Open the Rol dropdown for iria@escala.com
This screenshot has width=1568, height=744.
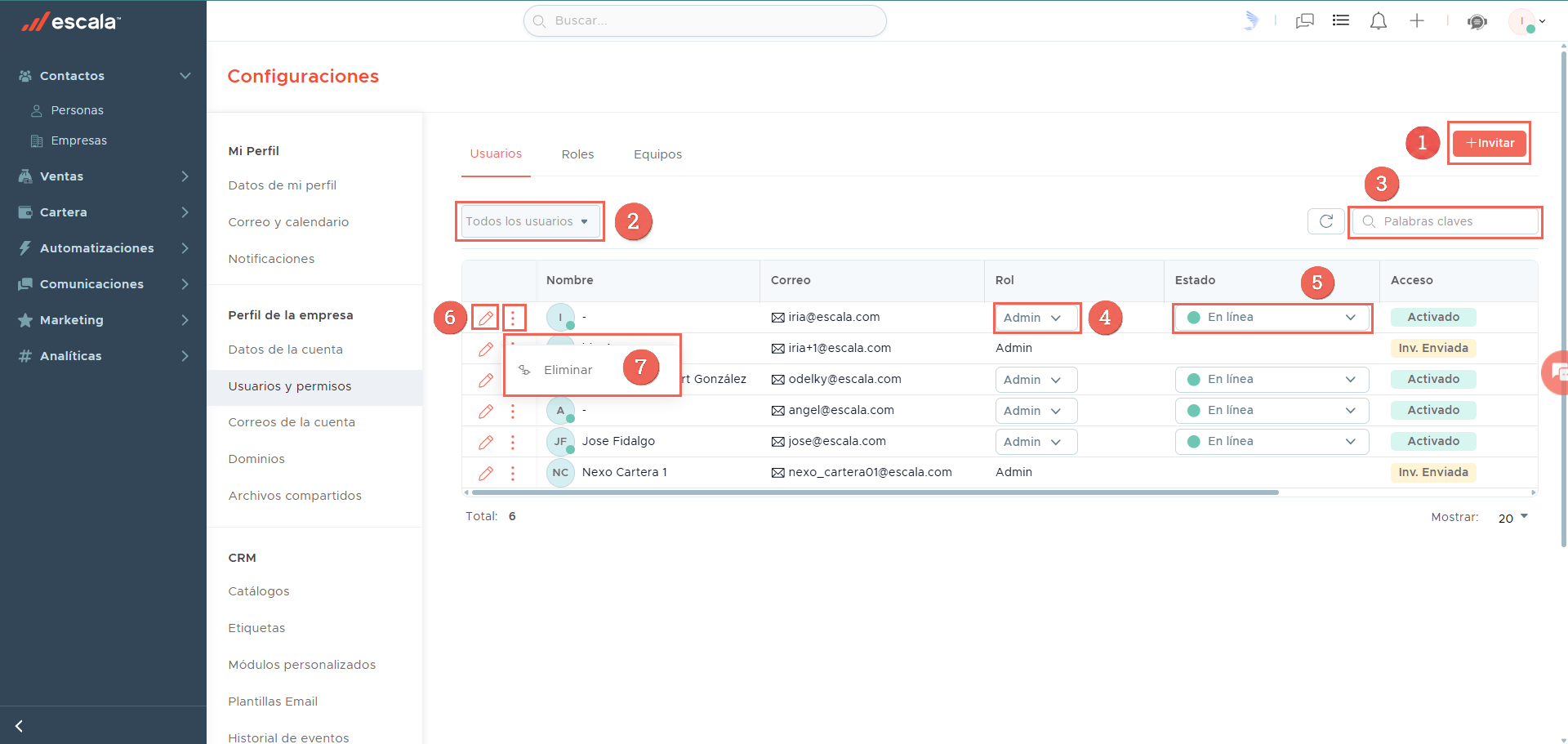point(1036,318)
